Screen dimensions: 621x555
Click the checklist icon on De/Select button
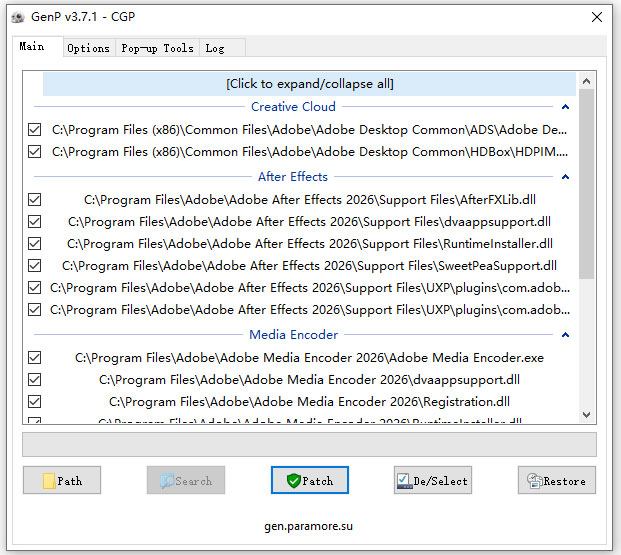pyautogui.click(x=403, y=481)
